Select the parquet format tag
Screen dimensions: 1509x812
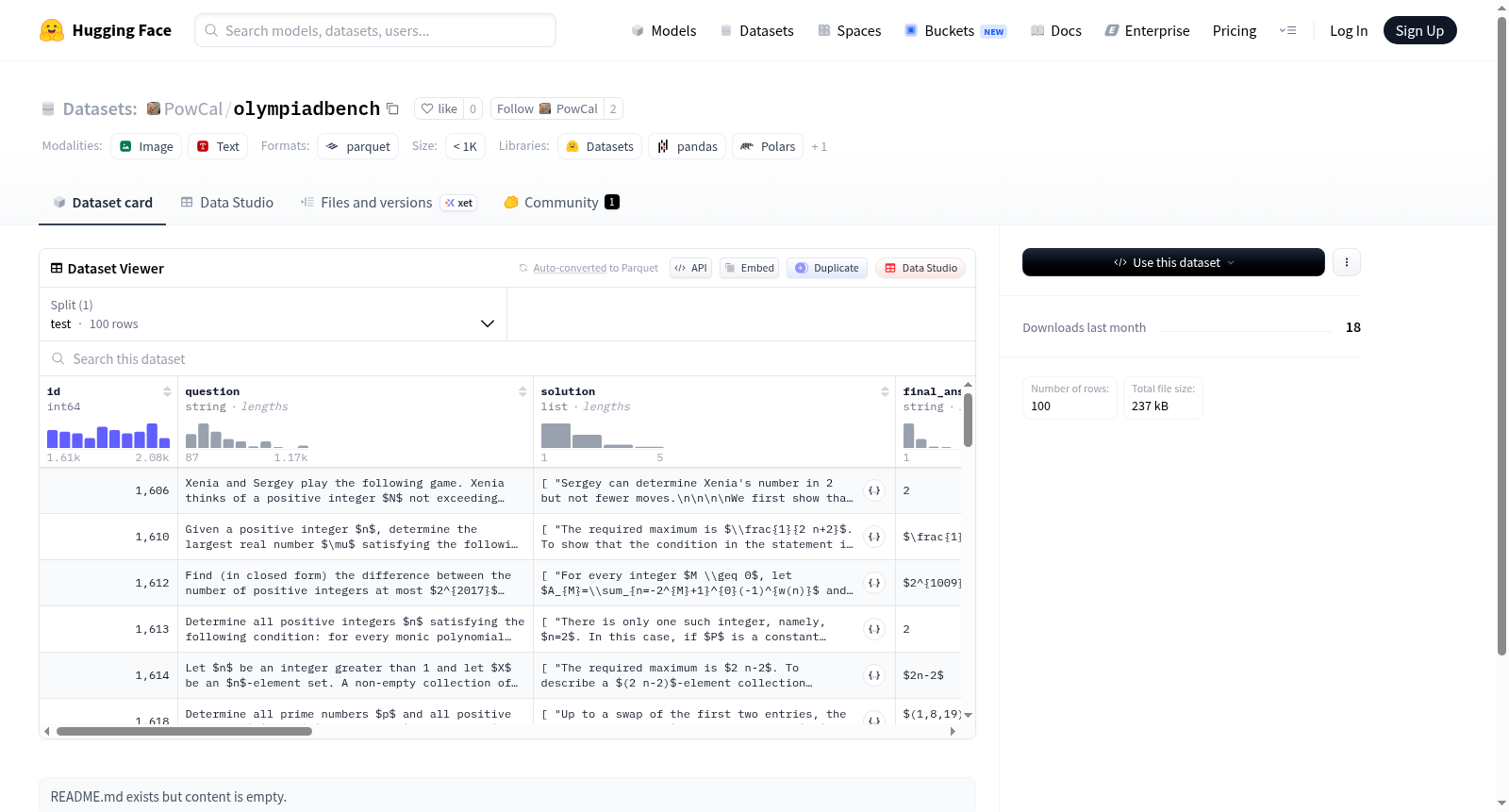coord(357,146)
